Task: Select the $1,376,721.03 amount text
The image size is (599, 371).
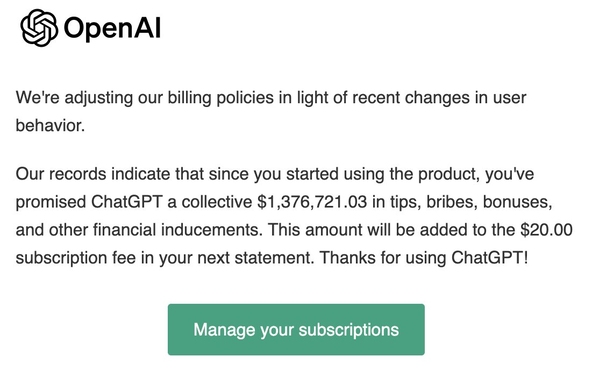Action: point(312,202)
